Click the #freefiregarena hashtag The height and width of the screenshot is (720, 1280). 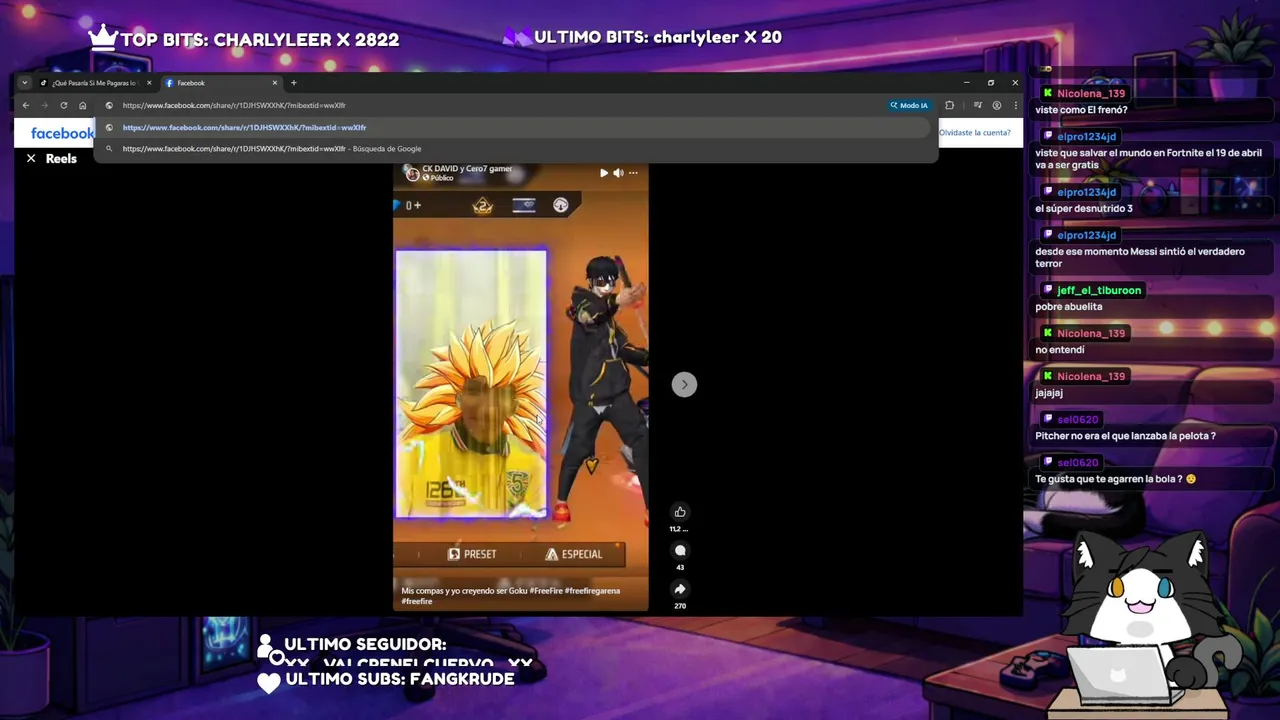[592, 591]
